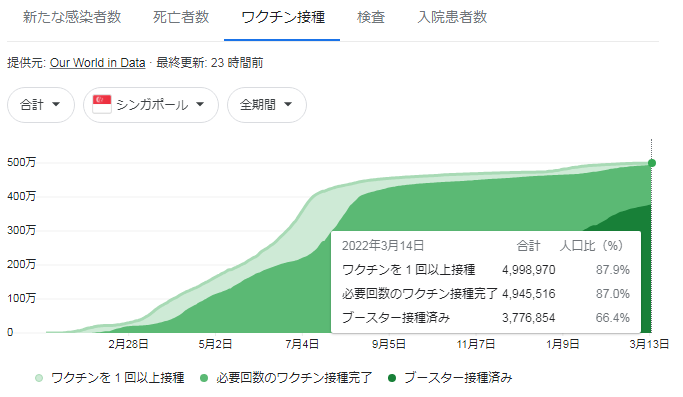
Task: Select the ワクチン接種 tab
Action: tap(283, 17)
